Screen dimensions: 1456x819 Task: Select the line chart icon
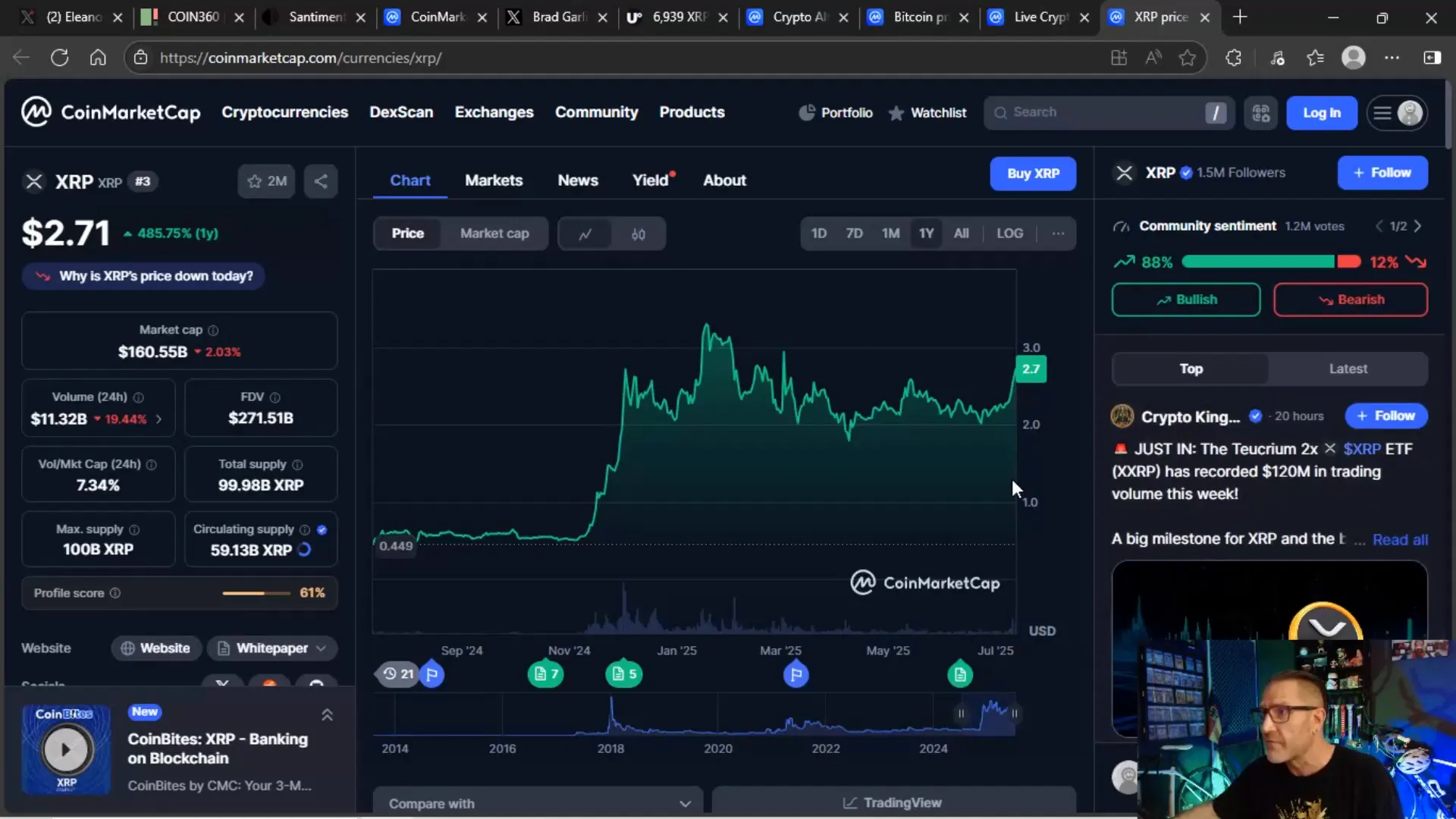(x=585, y=234)
